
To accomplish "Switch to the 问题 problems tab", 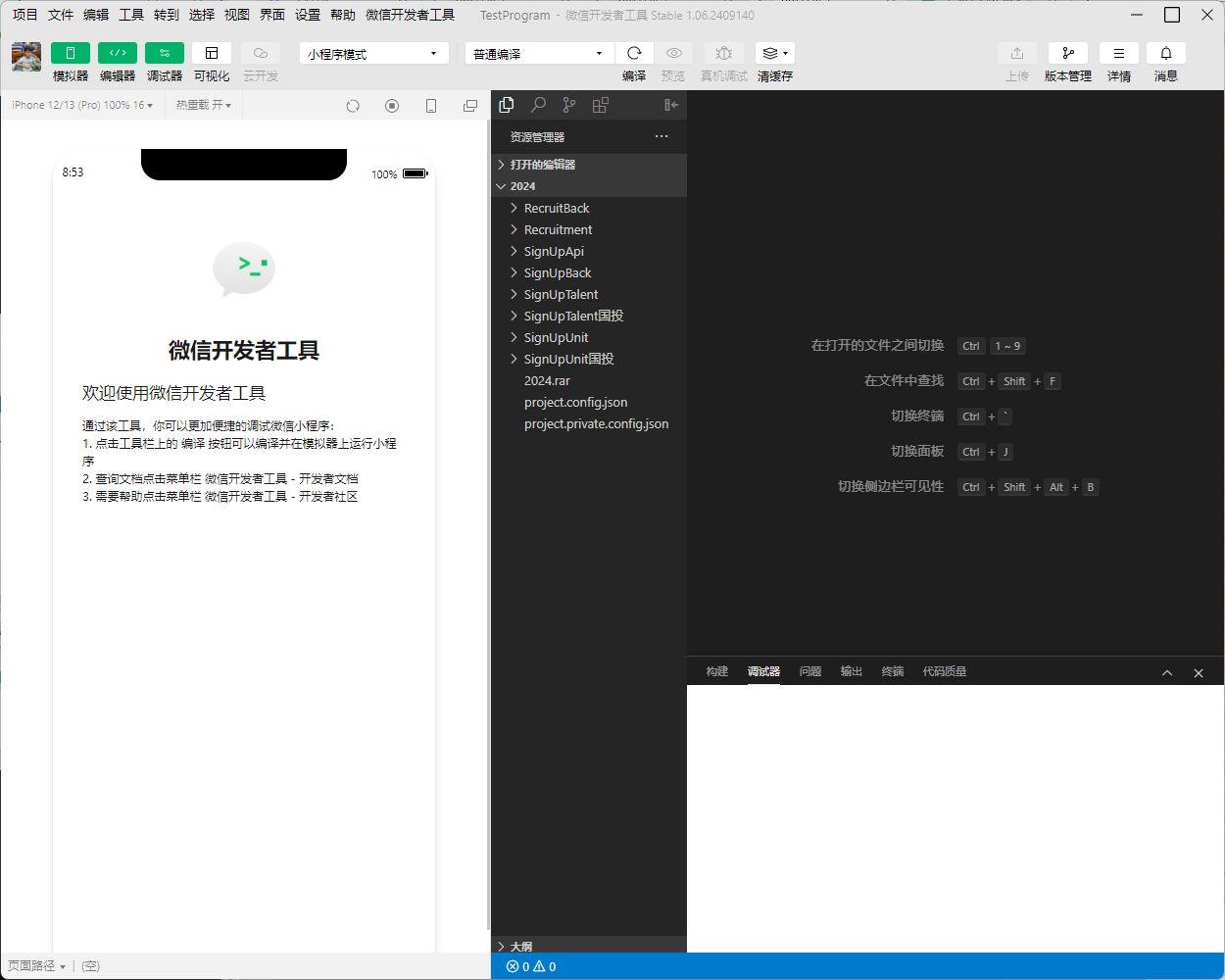I will click(810, 671).
